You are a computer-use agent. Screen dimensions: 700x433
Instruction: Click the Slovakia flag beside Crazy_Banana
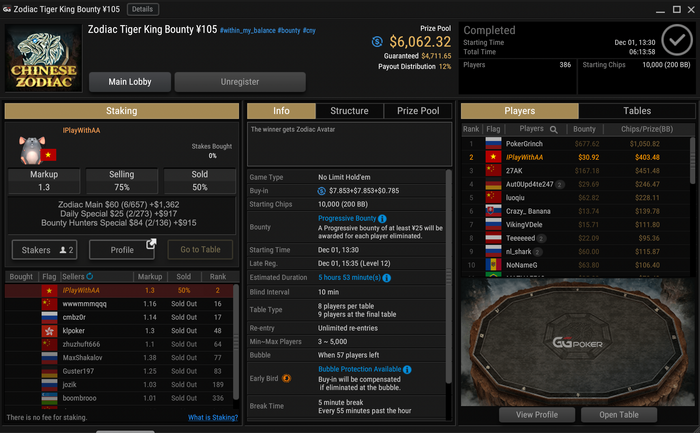click(x=493, y=211)
